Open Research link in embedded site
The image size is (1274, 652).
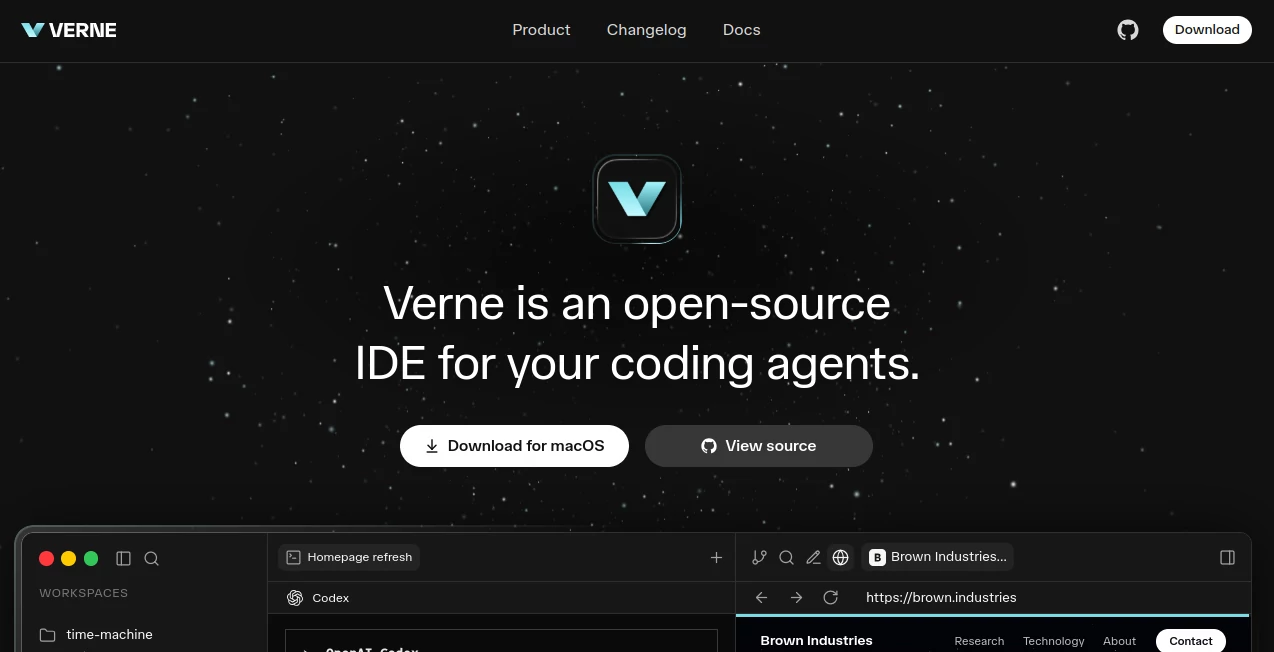(979, 641)
